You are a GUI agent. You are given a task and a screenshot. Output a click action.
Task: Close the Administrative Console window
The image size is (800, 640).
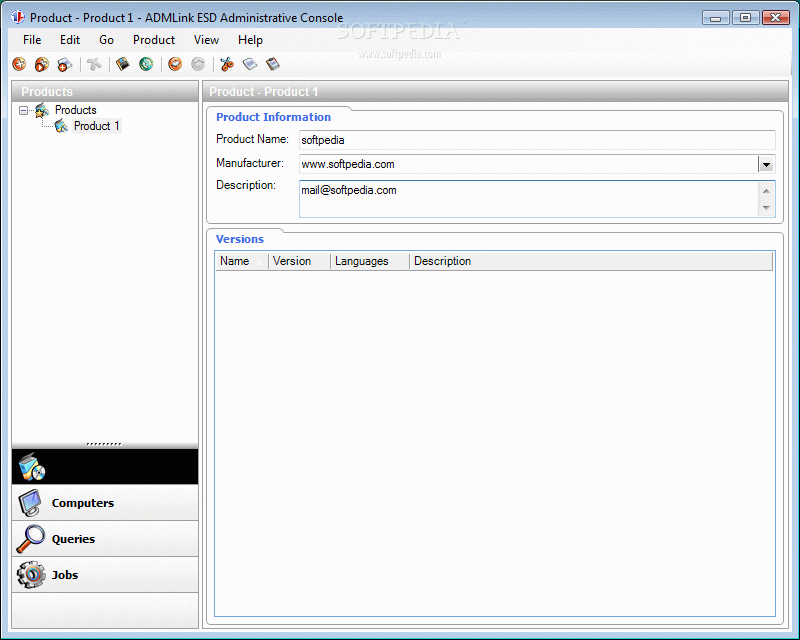[x=776, y=18]
